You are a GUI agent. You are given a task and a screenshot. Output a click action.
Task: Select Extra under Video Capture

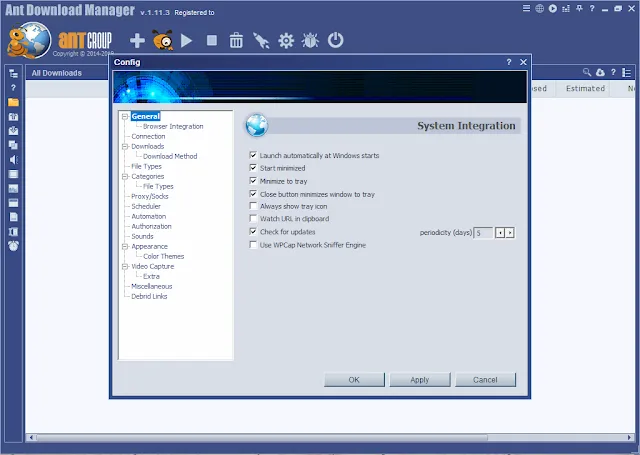click(x=151, y=276)
